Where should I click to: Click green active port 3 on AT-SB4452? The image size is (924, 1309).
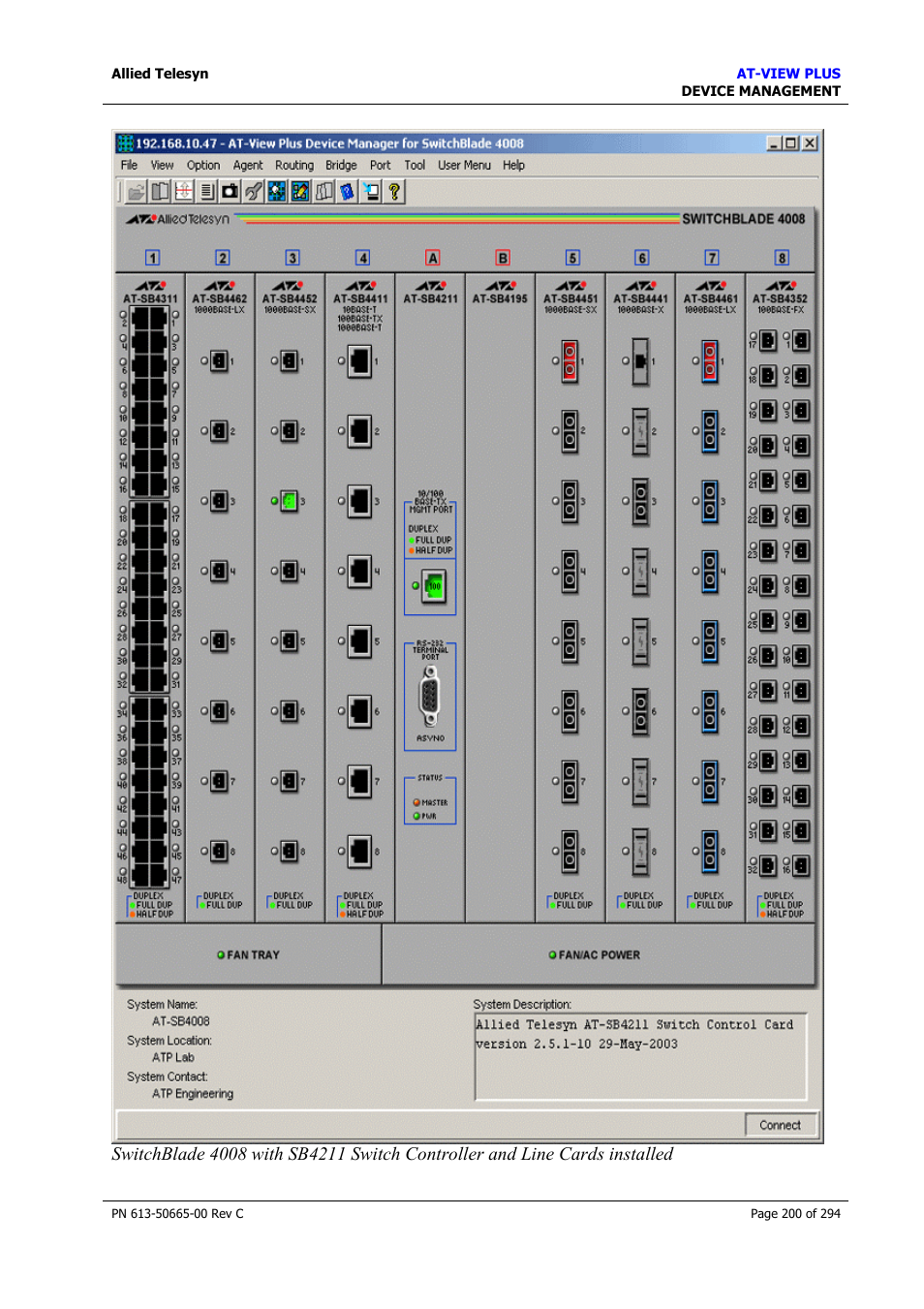290,501
